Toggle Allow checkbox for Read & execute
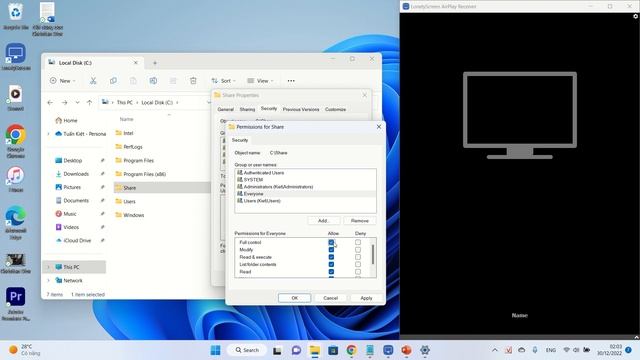Viewport: 640px width, 360px height. click(x=331, y=257)
